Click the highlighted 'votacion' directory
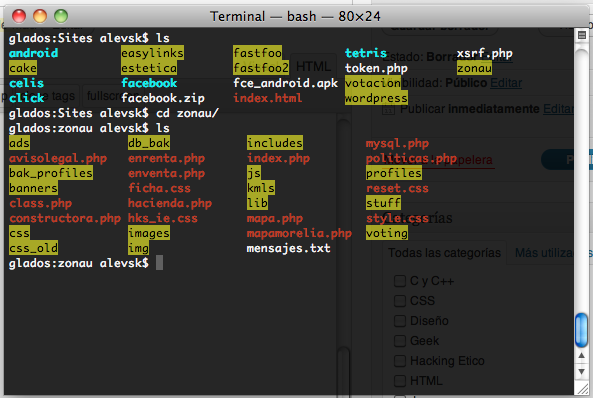This screenshot has height=398, width=593. click(373, 83)
